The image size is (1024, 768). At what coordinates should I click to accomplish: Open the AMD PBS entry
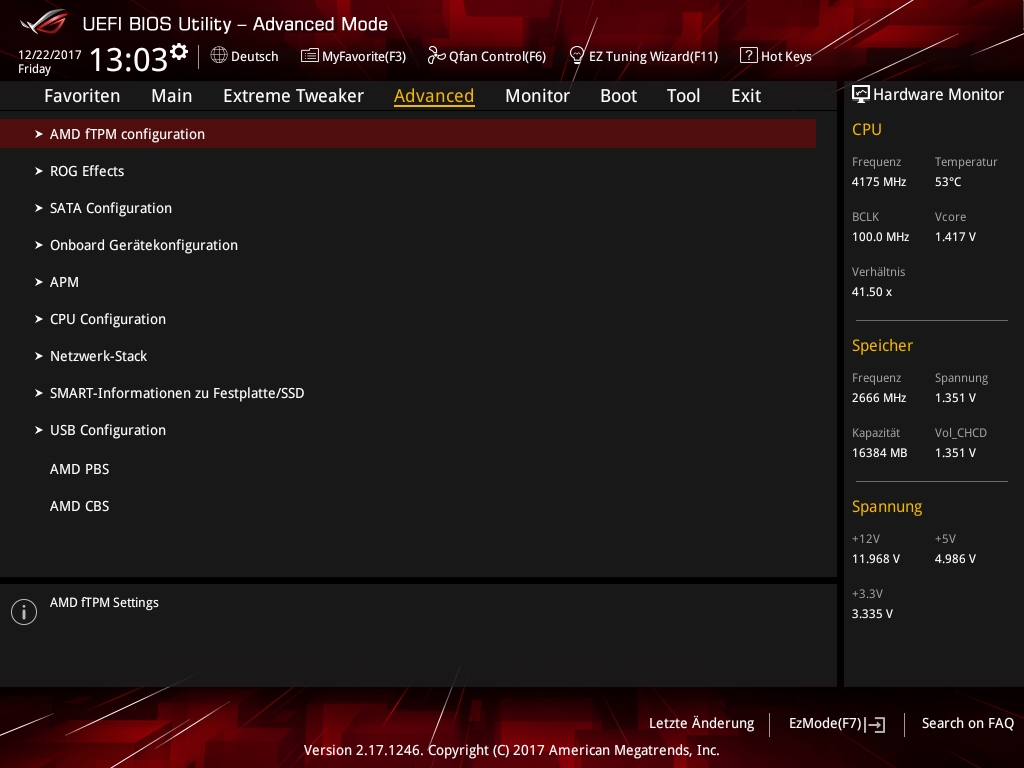(80, 469)
